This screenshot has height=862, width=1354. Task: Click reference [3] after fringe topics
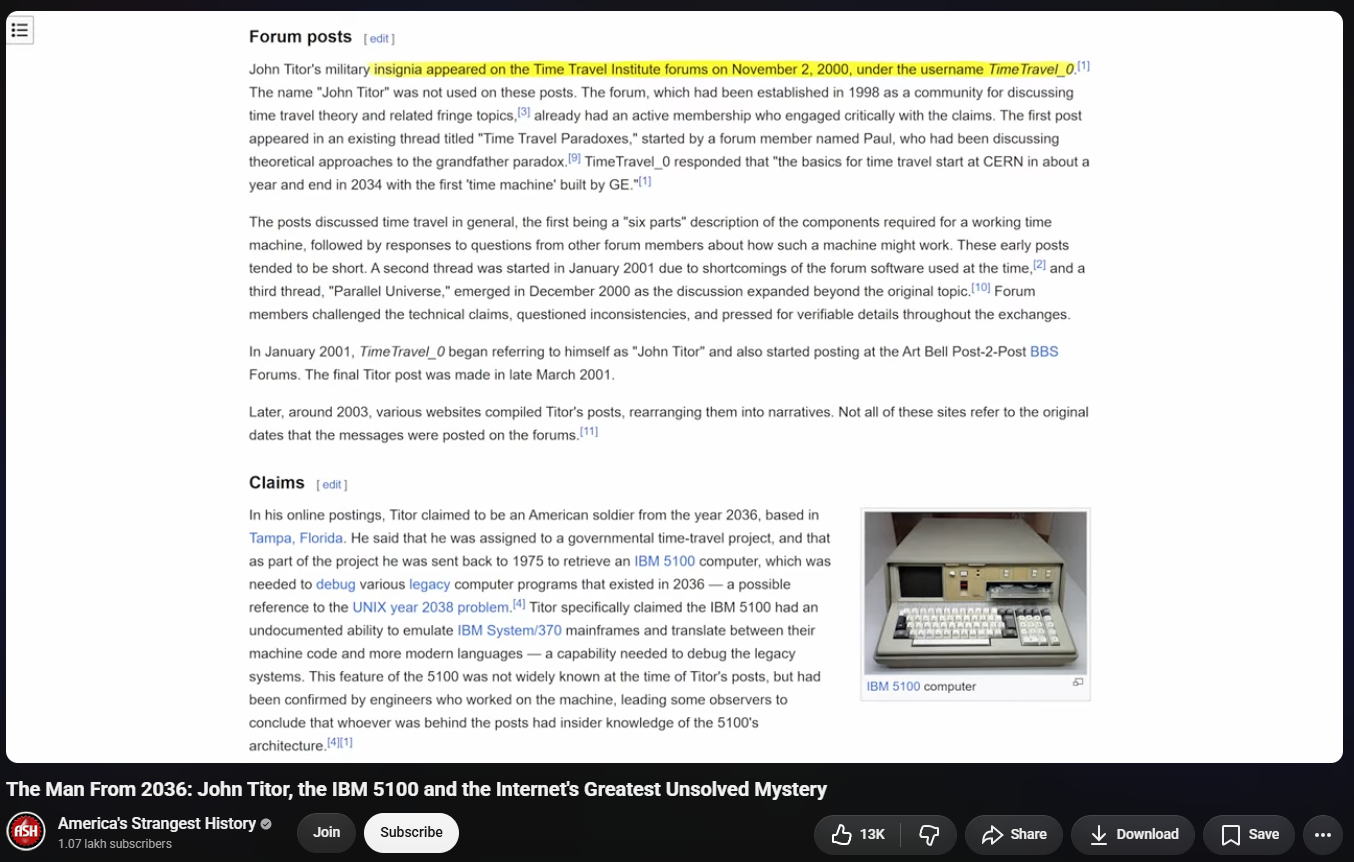pos(524,112)
